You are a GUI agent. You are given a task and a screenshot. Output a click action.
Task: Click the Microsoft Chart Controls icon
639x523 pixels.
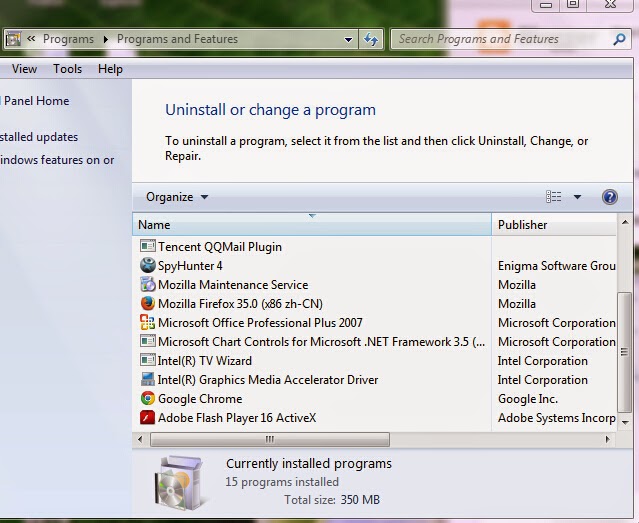[x=147, y=341]
